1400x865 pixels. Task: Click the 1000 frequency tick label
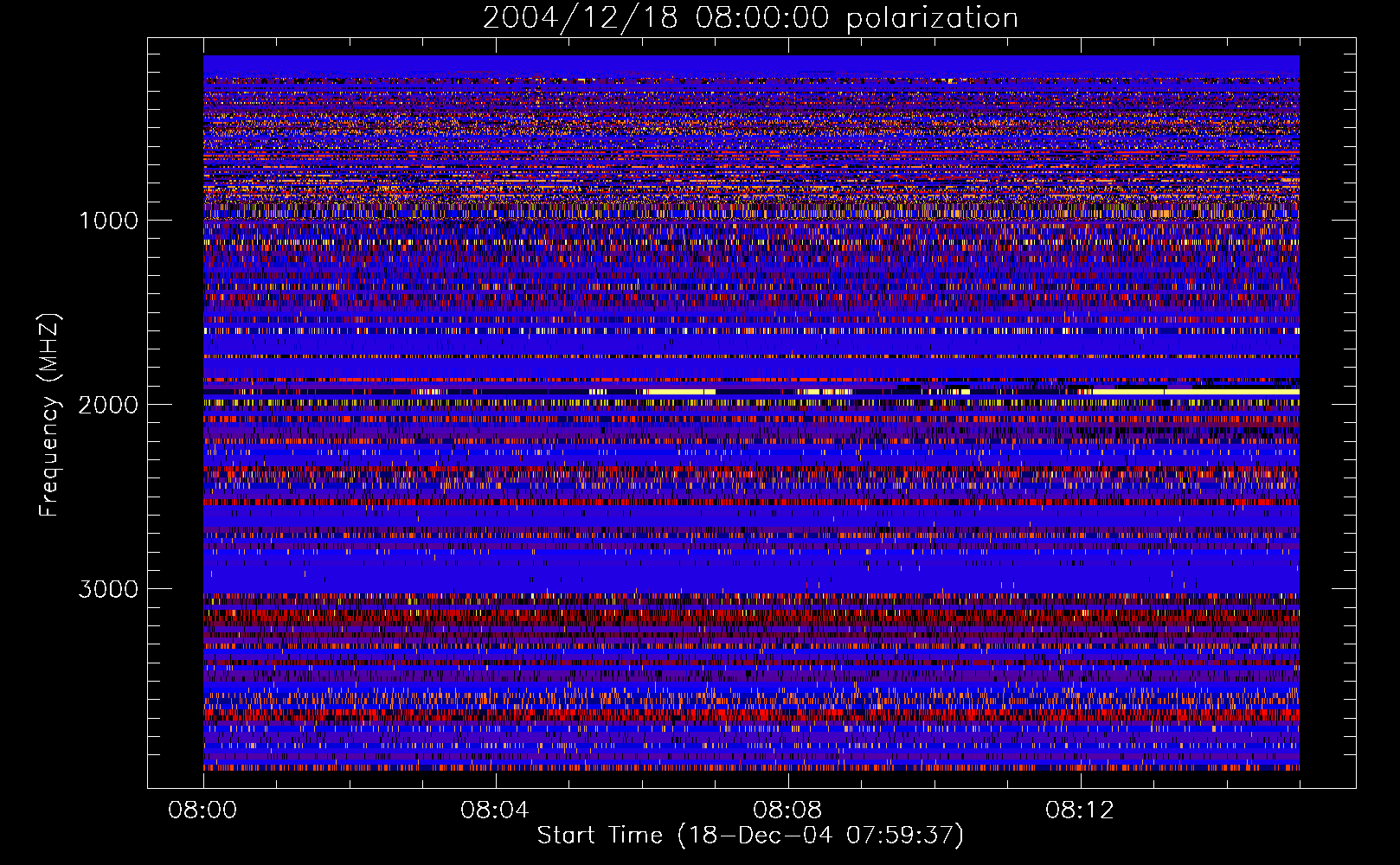[x=108, y=221]
